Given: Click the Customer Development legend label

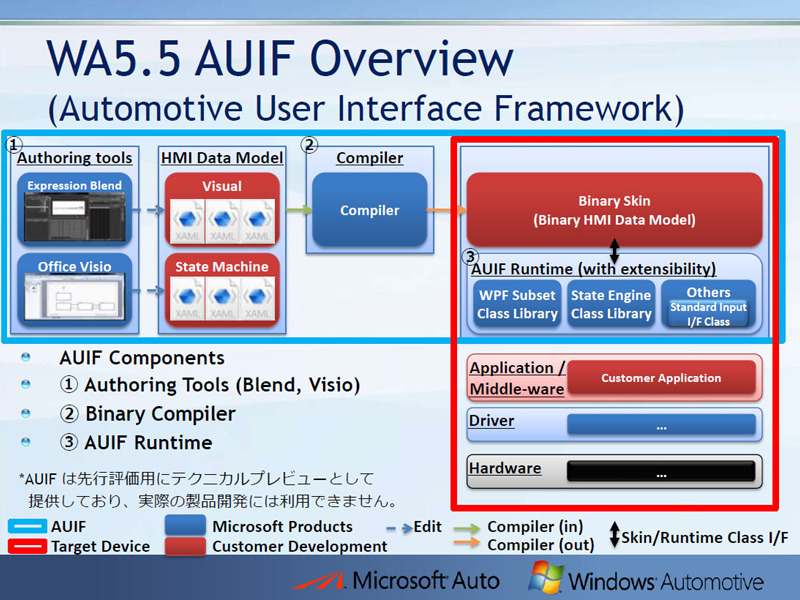Looking at the screenshot, I should 299,546.
